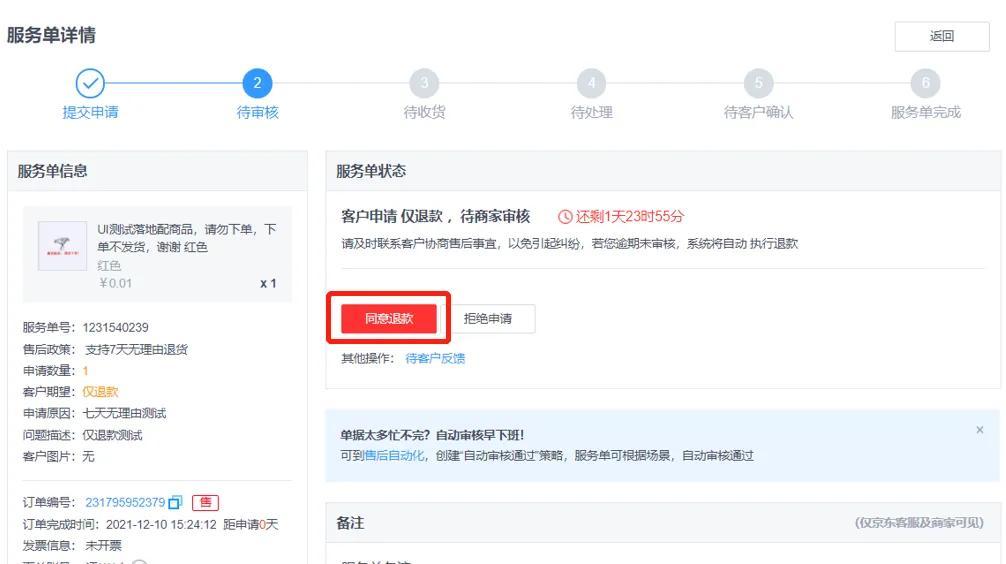Click the product thumbnail image

click(62, 246)
